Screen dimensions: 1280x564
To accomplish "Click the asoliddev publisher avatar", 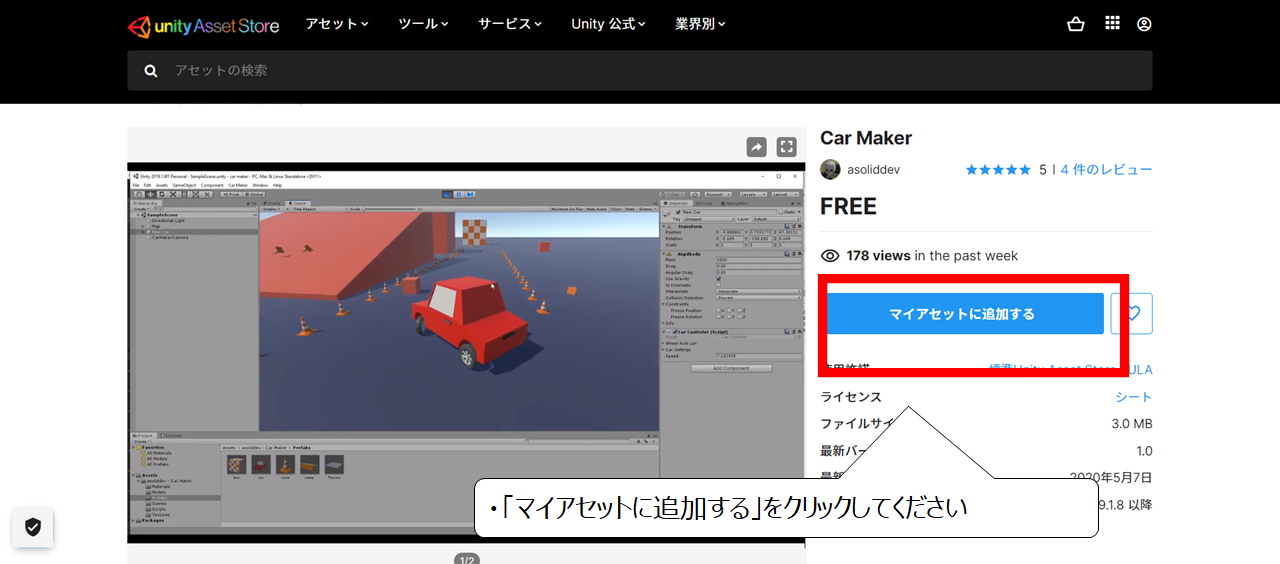I will click(x=830, y=170).
